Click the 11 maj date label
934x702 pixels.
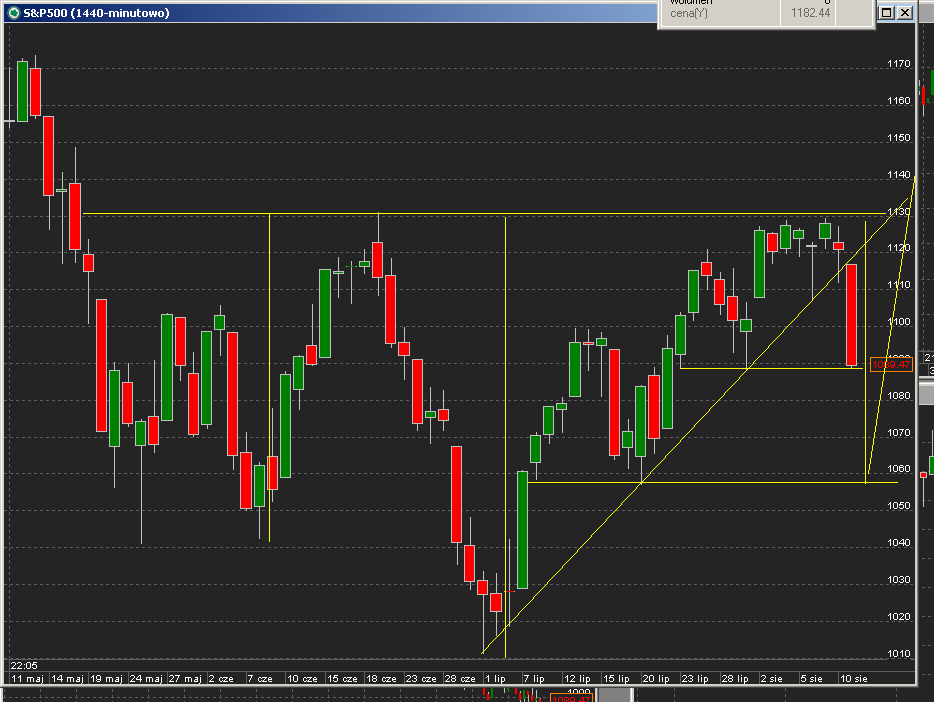(x=27, y=678)
